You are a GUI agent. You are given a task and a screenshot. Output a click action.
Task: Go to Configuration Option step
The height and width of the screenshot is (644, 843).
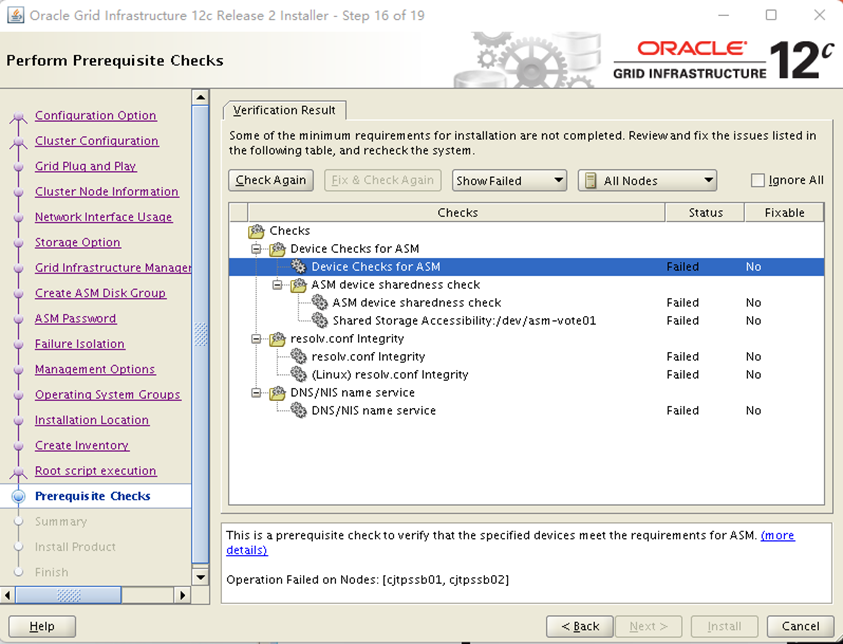tap(96, 116)
